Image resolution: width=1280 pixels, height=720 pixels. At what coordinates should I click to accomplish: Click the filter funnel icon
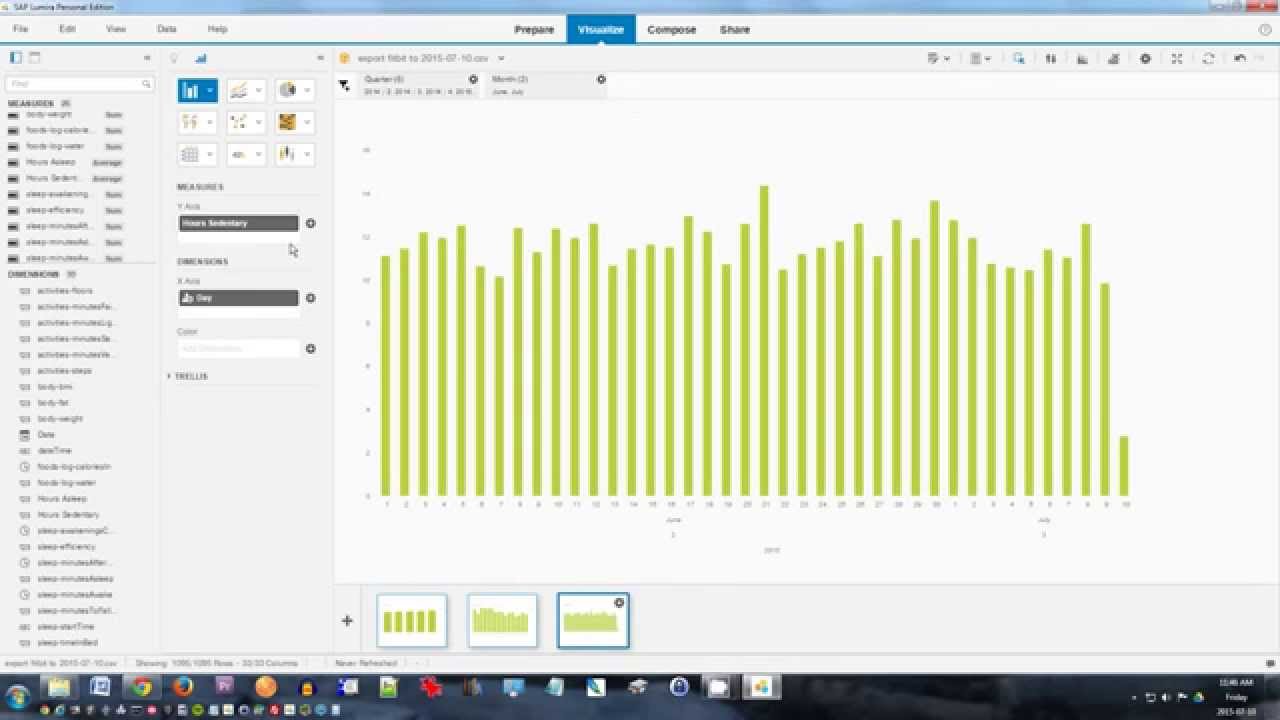344,86
